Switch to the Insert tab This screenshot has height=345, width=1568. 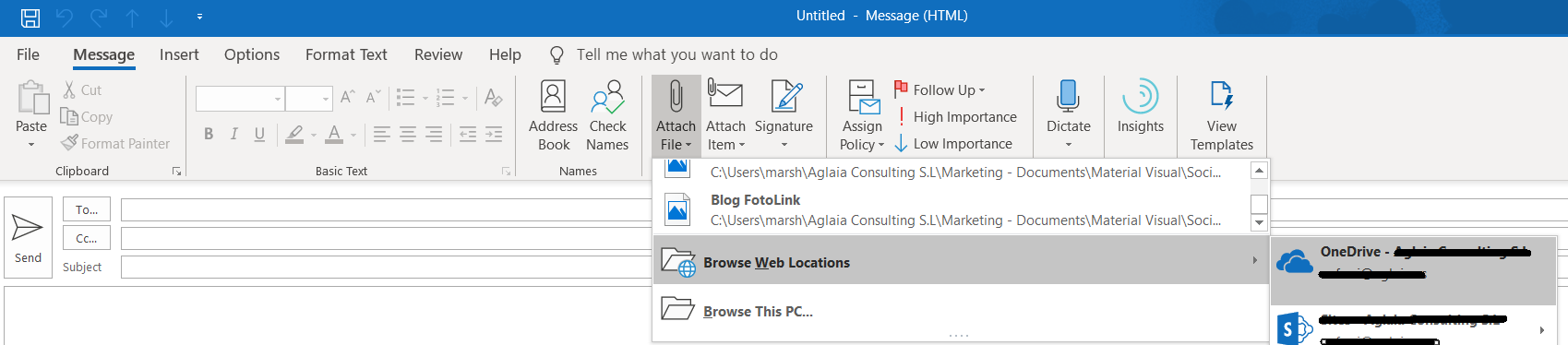tap(179, 54)
